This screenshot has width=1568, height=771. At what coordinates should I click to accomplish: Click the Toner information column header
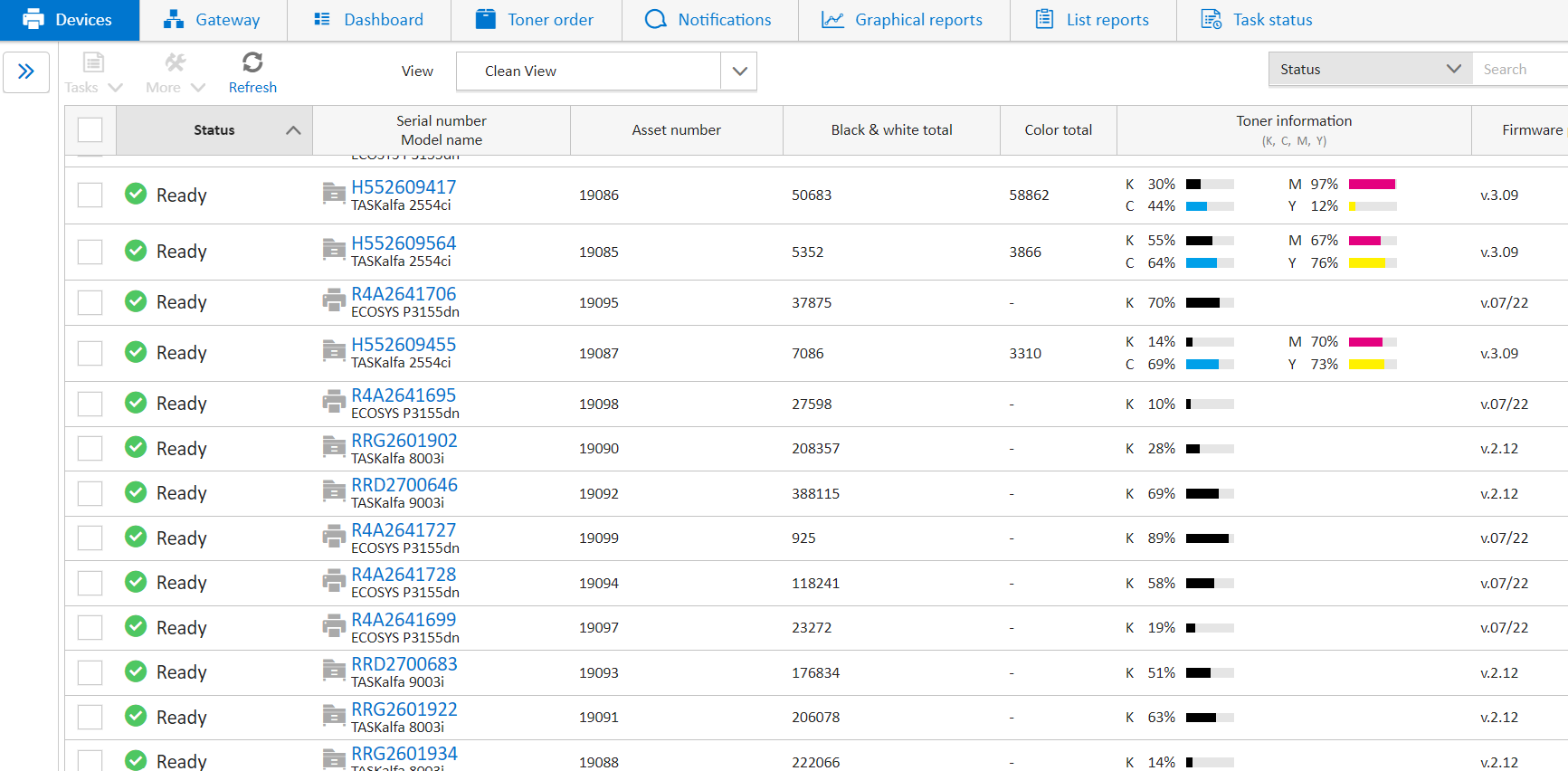click(1294, 129)
